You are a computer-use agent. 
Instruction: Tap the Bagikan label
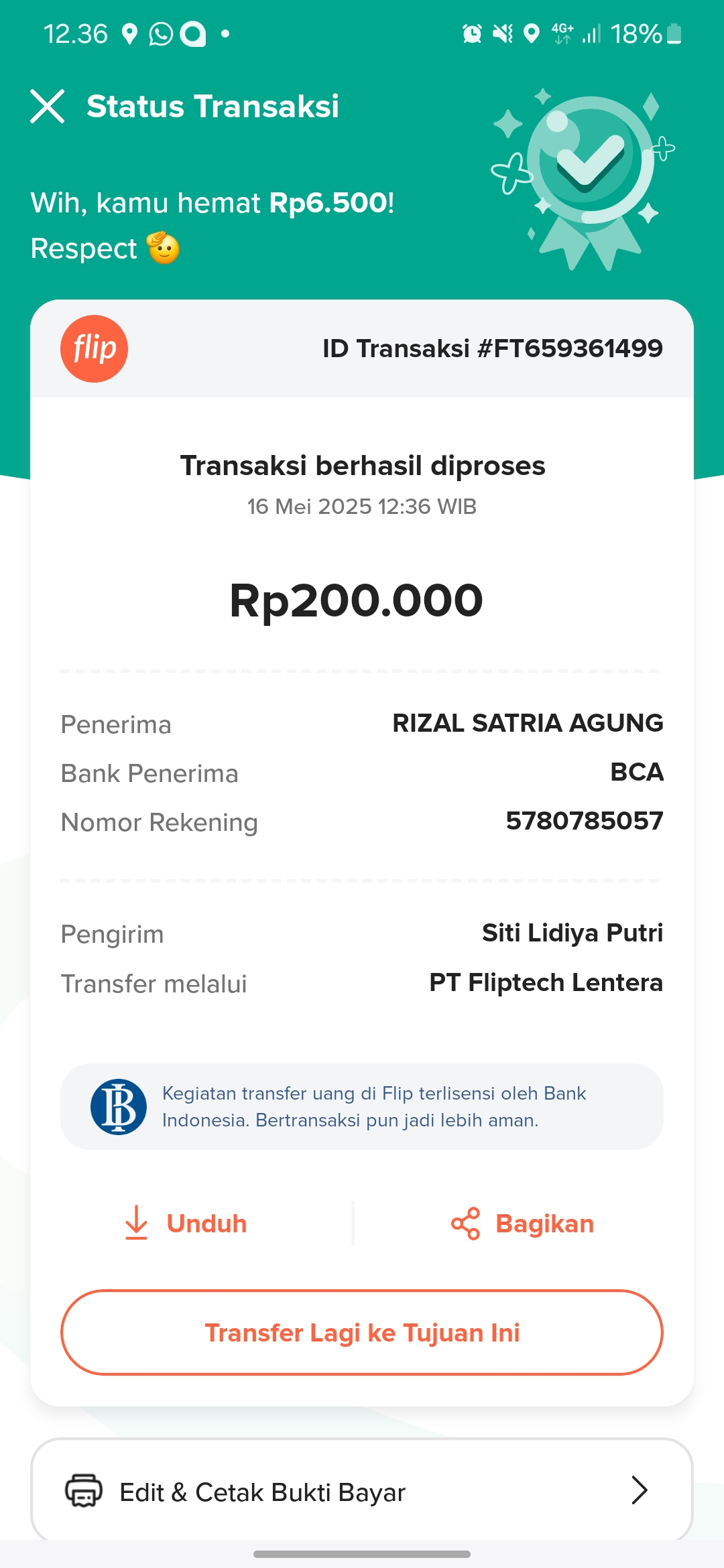point(544,1224)
